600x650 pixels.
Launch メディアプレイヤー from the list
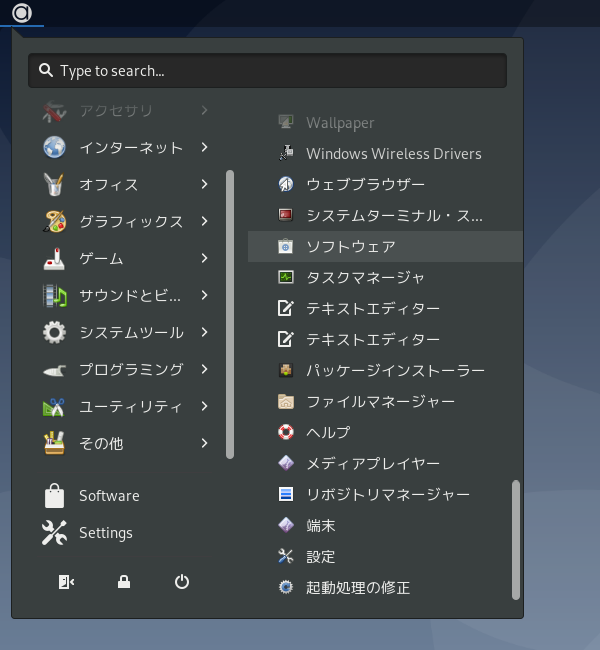385,463
